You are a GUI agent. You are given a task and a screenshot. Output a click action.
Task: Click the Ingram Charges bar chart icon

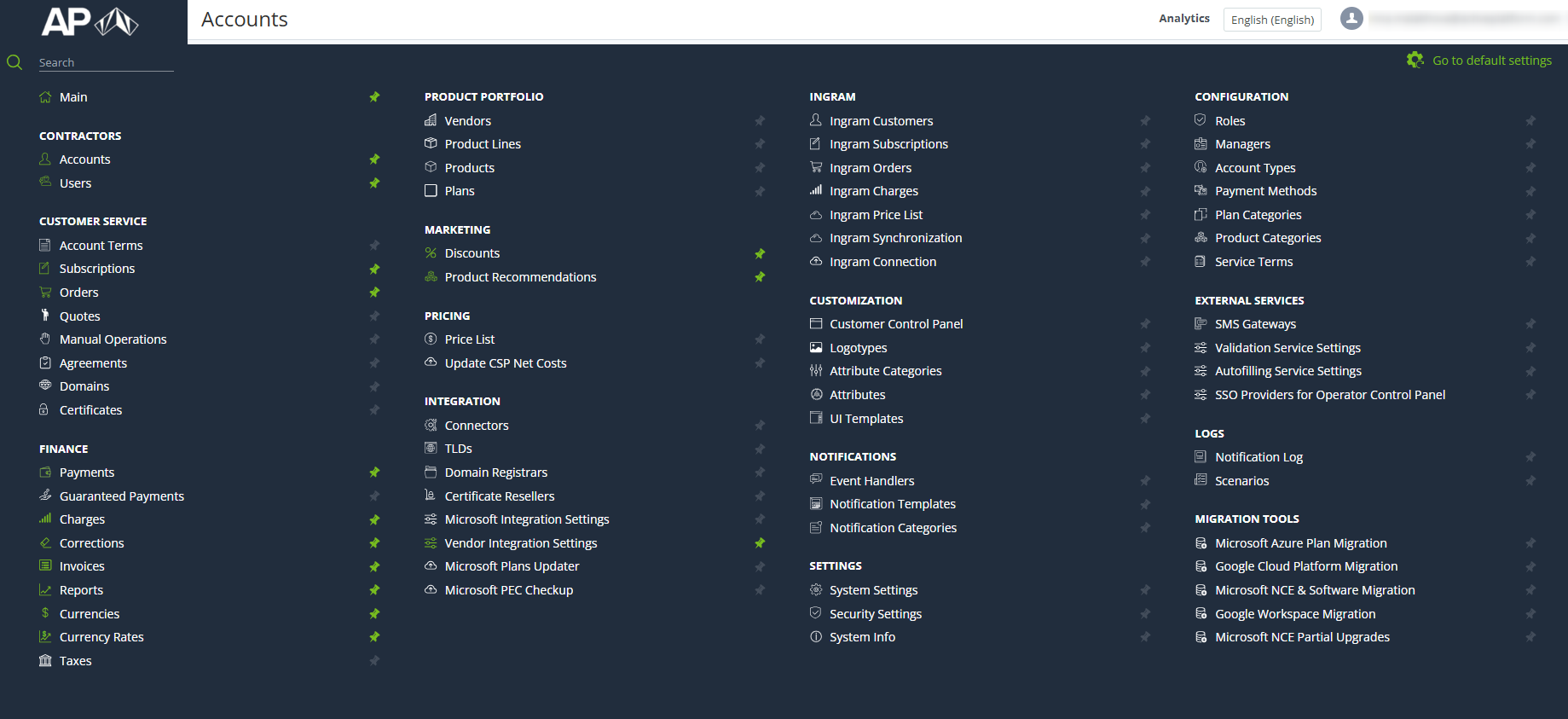(816, 190)
